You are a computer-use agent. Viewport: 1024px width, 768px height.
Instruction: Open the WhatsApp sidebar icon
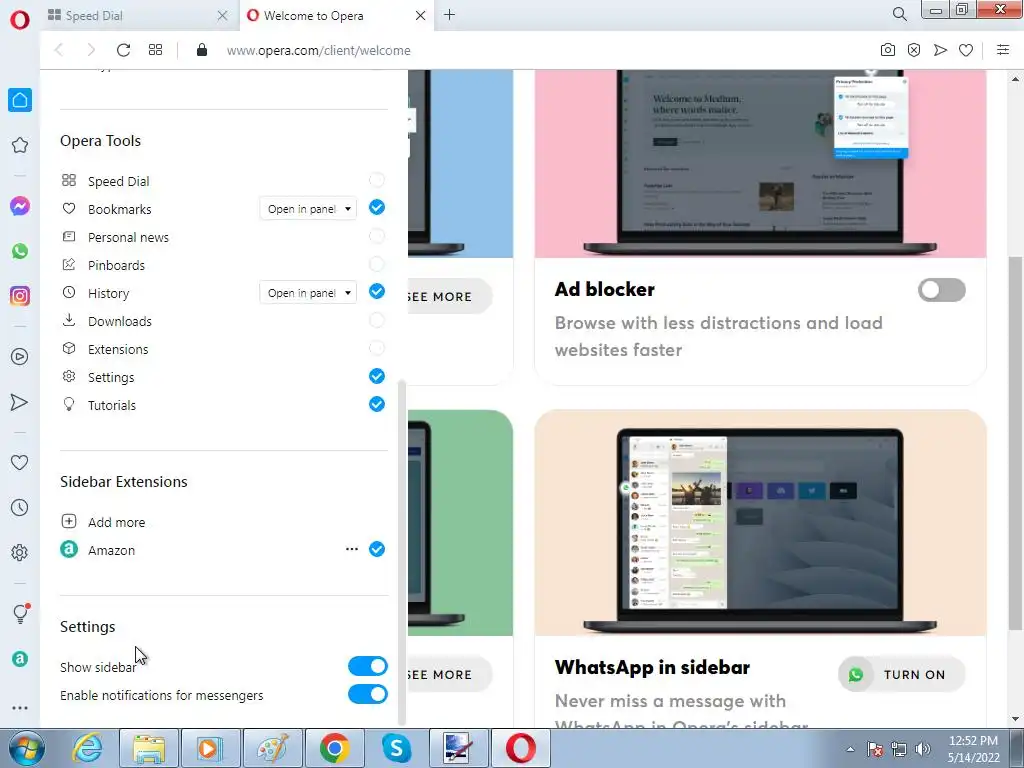(x=20, y=251)
